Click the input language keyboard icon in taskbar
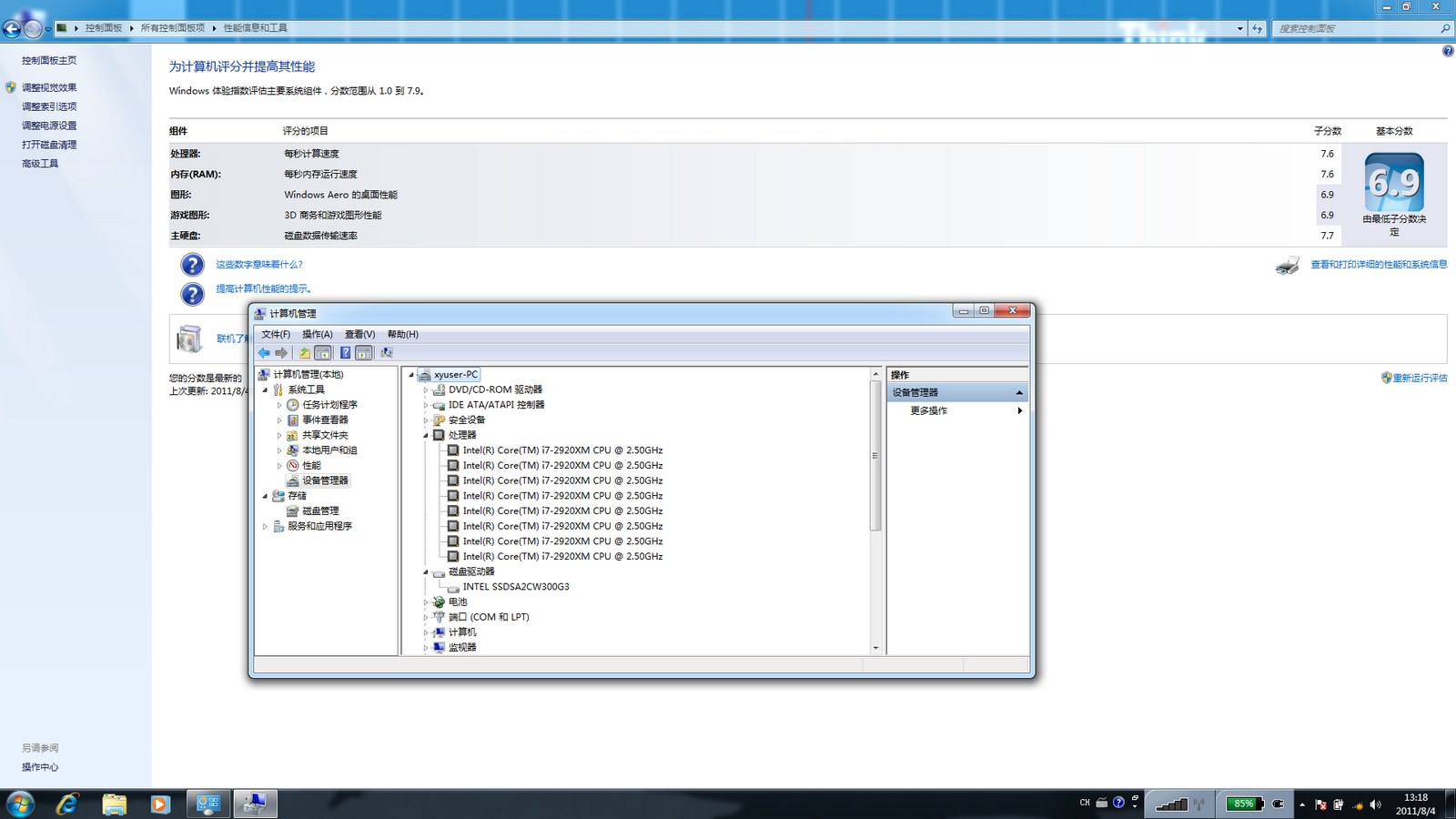Image resolution: width=1456 pixels, height=819 pixels. click(x=1101, y=803)
